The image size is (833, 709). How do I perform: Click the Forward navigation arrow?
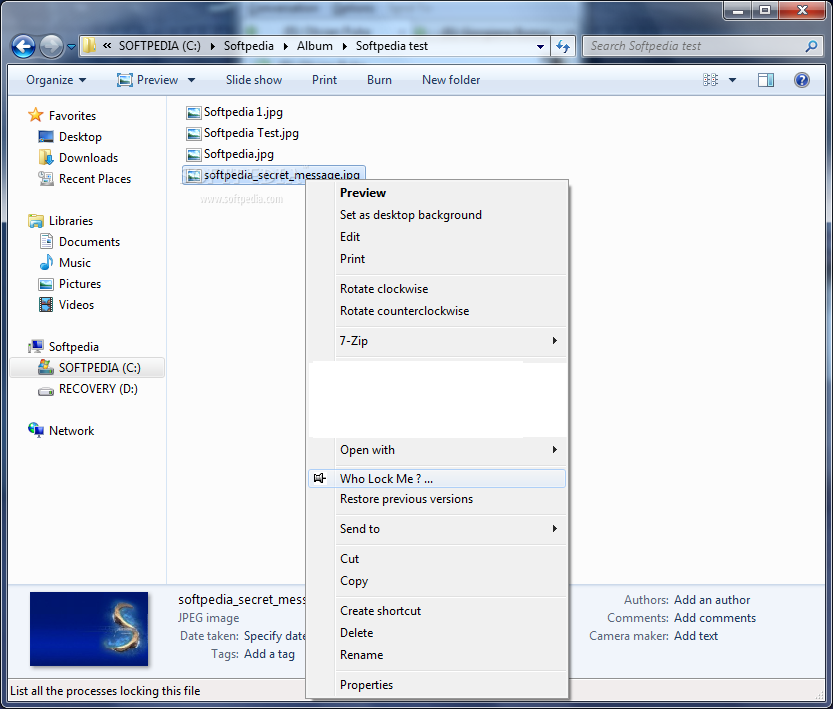[52, 47]
